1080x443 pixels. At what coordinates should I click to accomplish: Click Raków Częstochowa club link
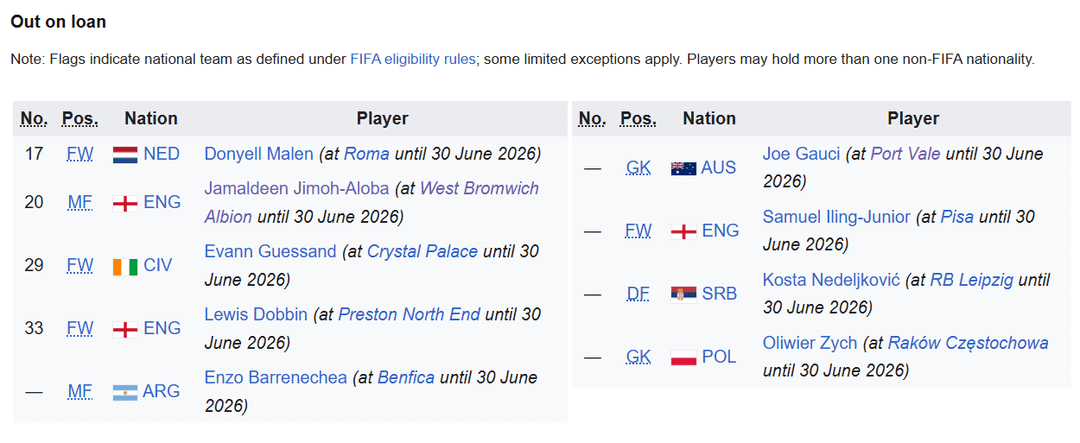tap(968, 343)
